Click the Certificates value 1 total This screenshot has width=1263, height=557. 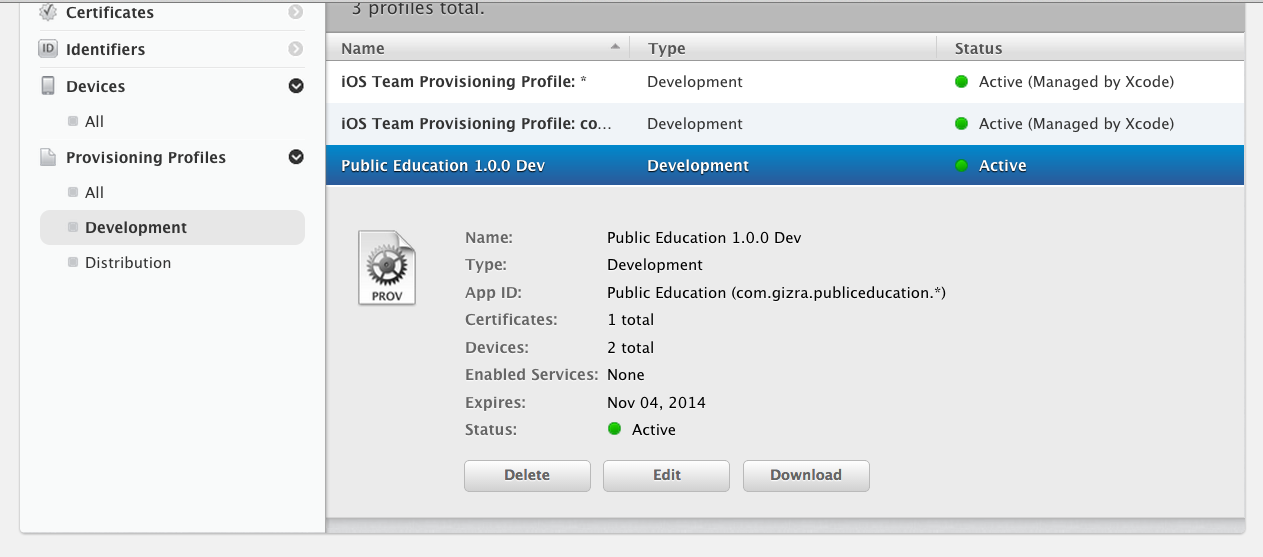point(630,320)
